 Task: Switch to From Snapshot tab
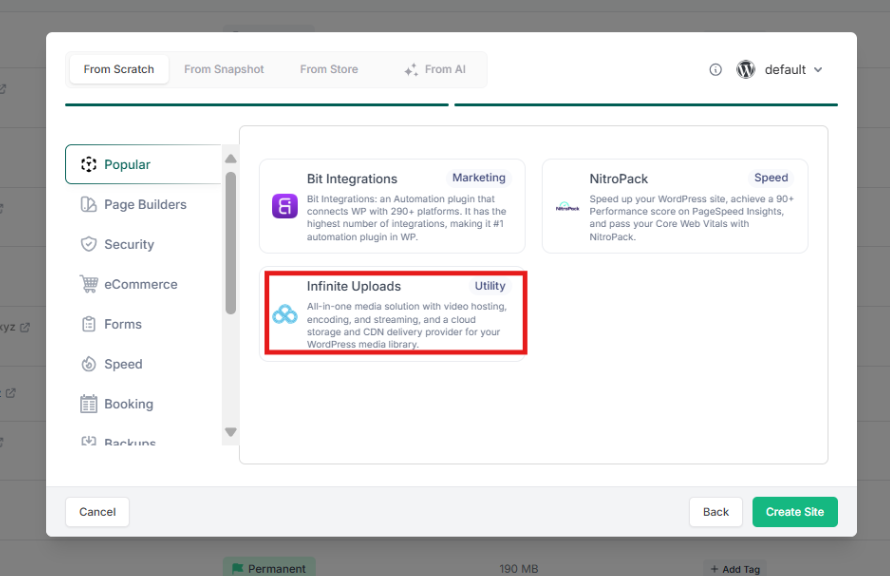click(x=224, y=69)
